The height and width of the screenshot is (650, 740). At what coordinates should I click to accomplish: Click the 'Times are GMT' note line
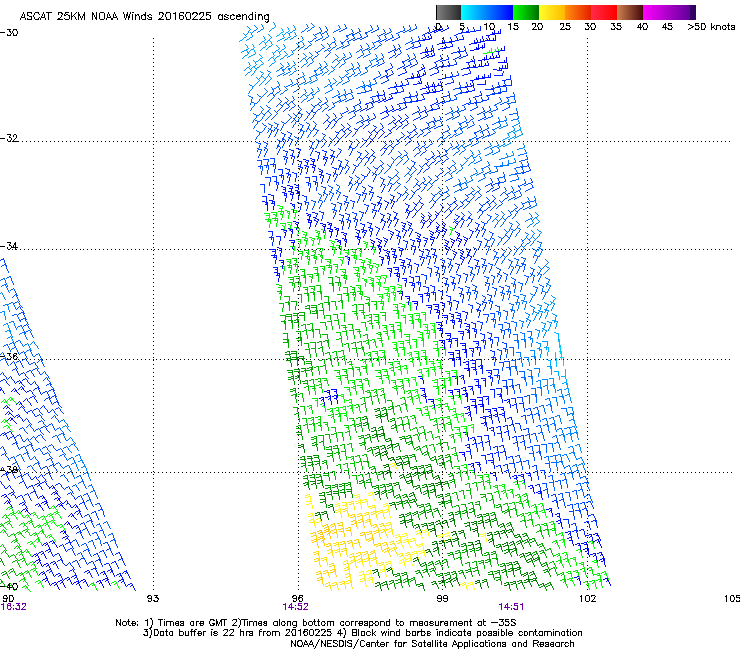[316, 623]
